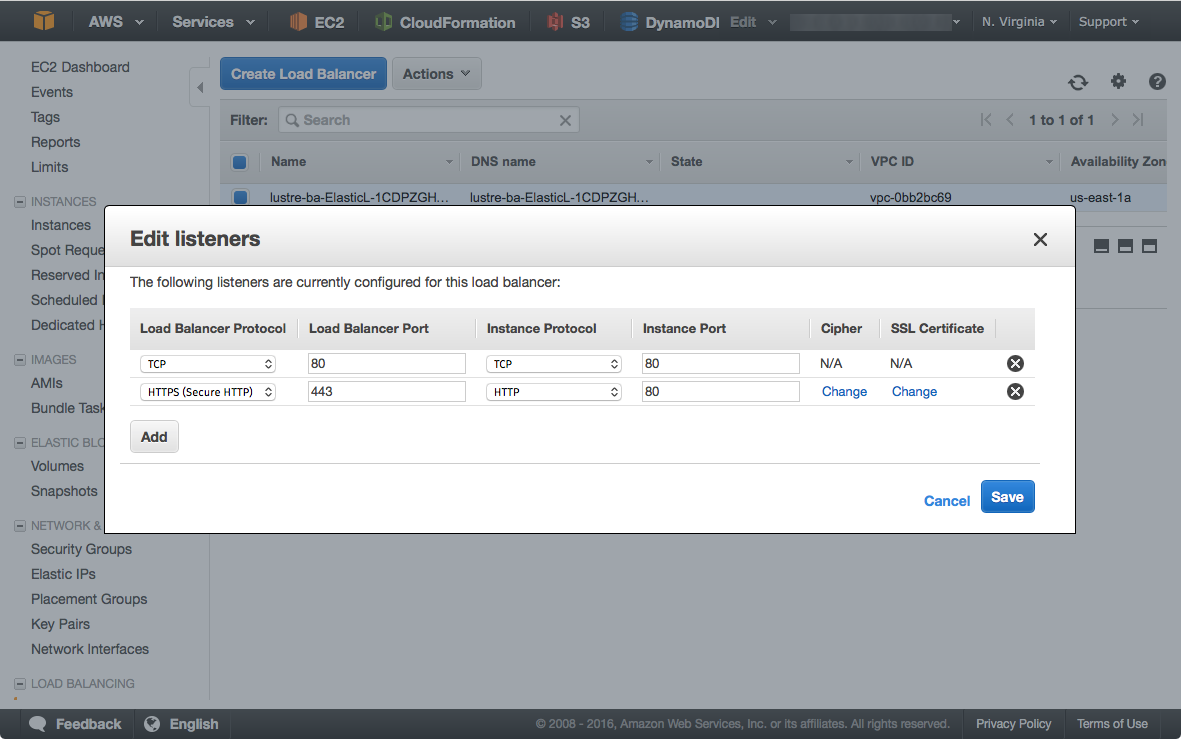Toggle the lustre-ba load balancer row checkbox
Screen dimensions: 1181x739
[240, 198]
